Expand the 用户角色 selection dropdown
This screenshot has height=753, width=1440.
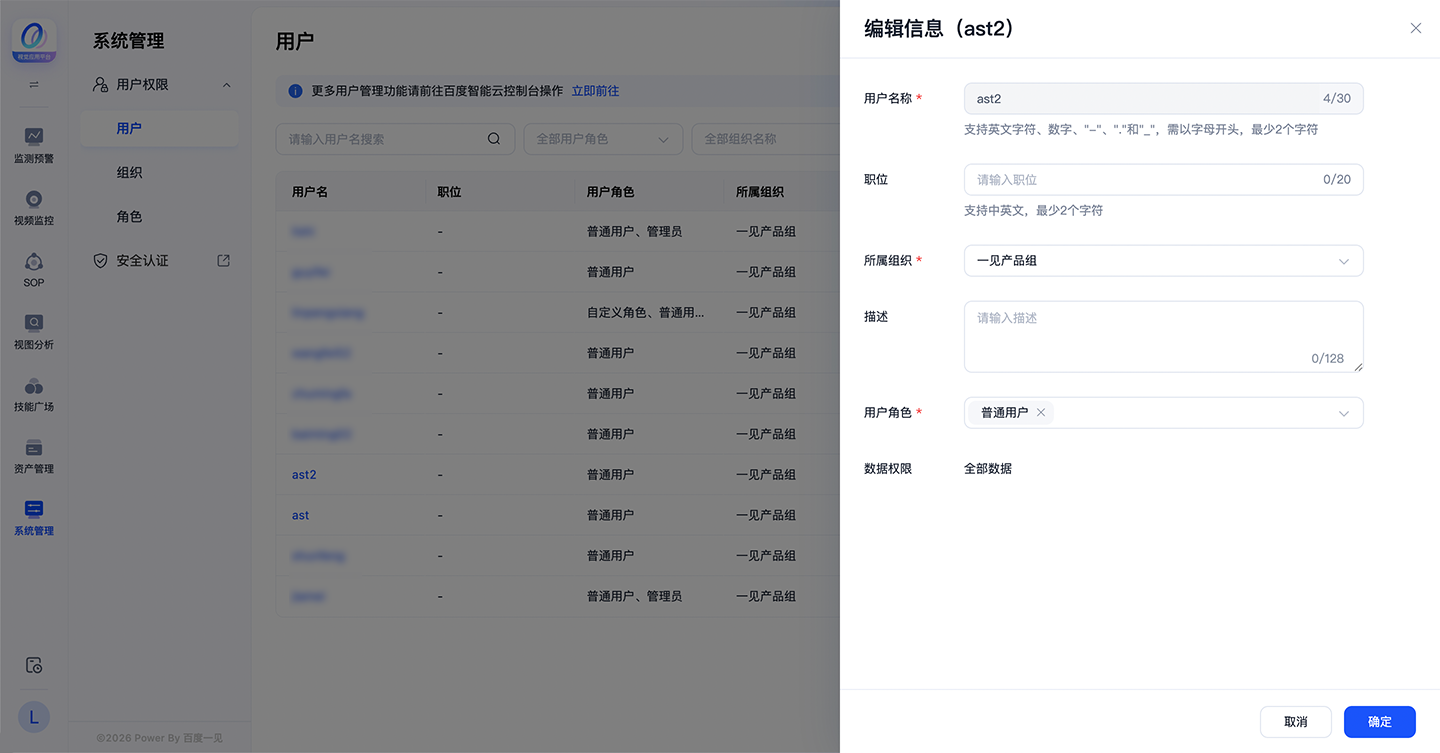(1343, 413)
